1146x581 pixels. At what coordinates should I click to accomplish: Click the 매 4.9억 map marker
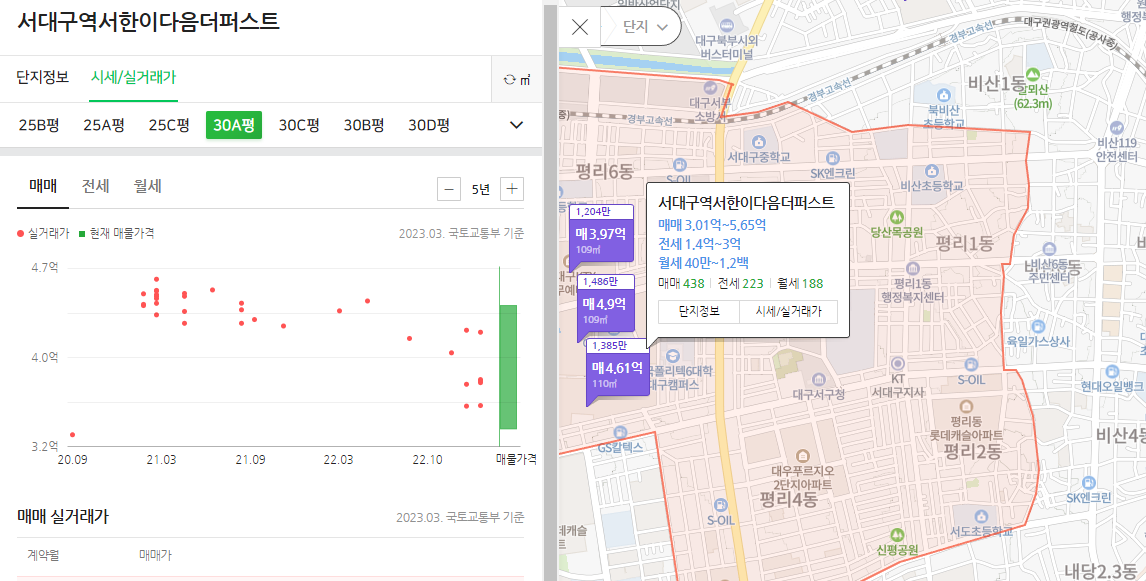point(605,308)
